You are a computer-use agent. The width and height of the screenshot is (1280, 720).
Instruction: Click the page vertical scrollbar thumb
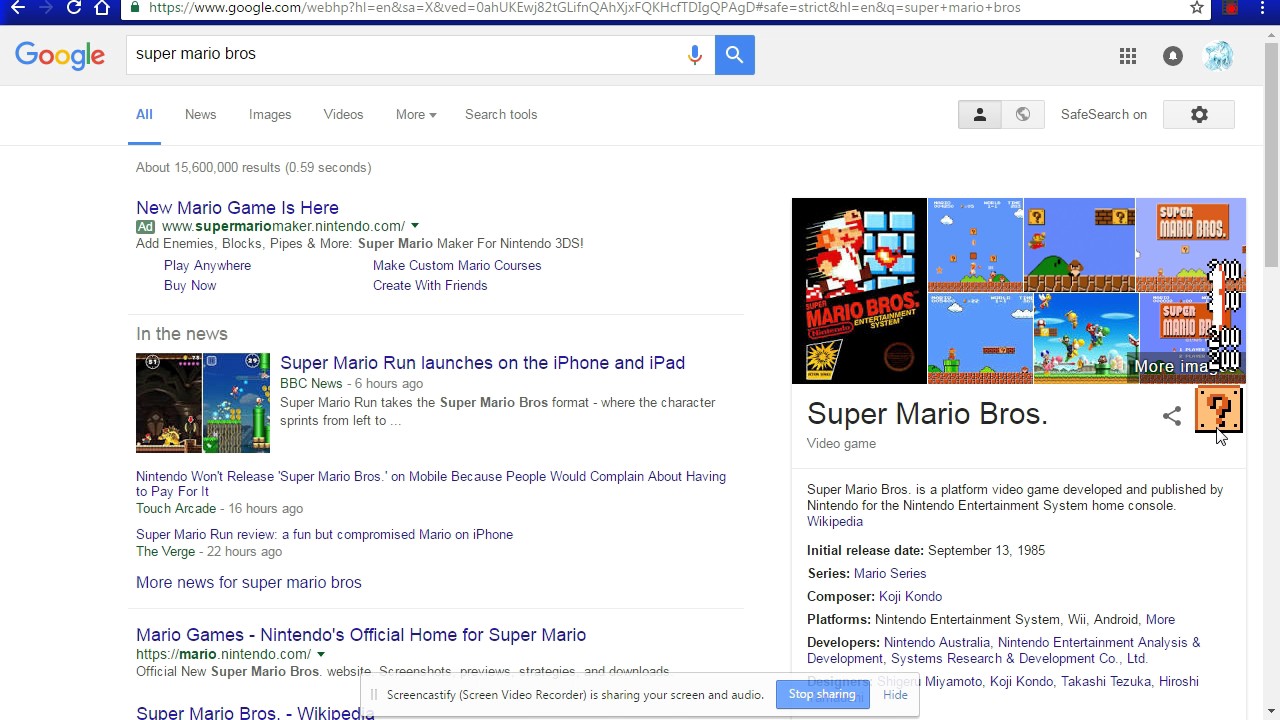point(1271,156)
